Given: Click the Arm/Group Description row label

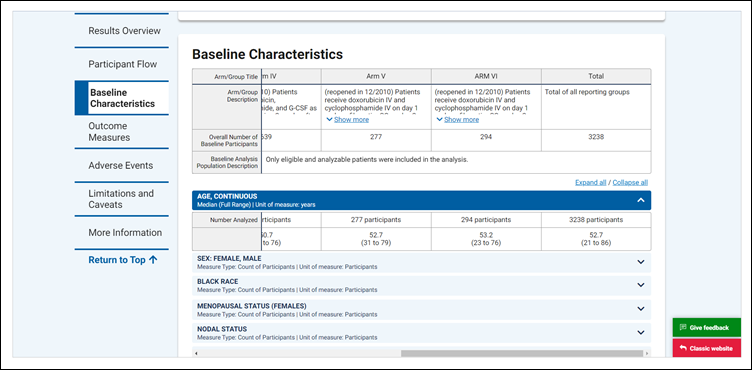Looking at the screenshot, I should [243, 95].
